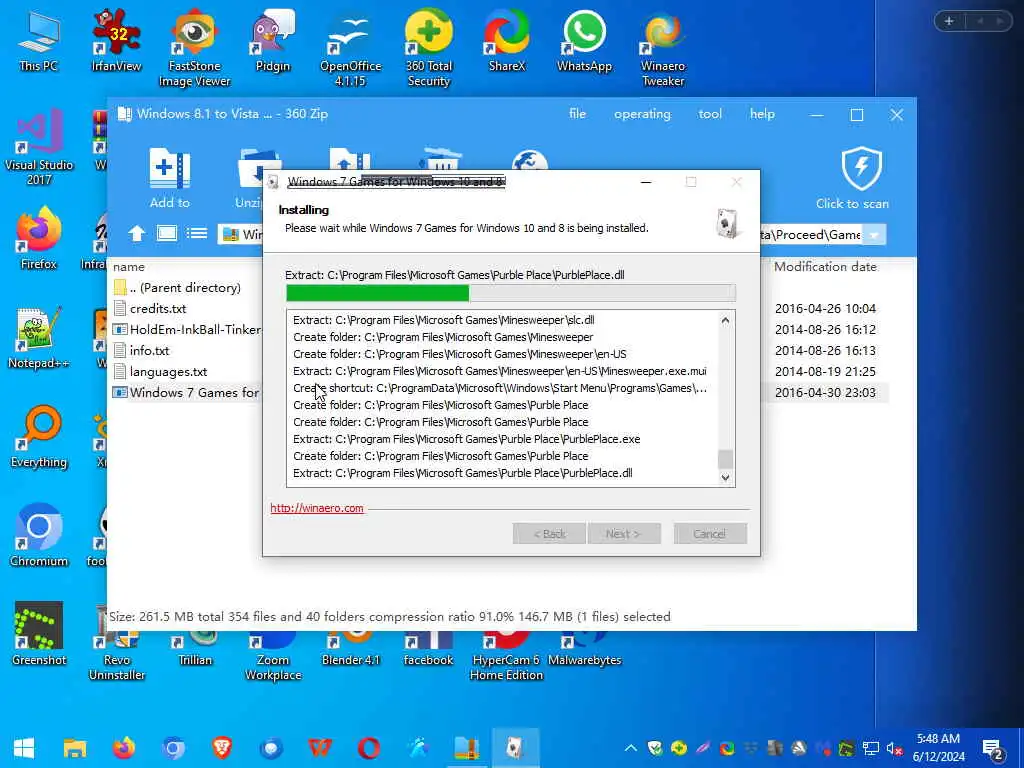Switch to list view in 360 Zip
Image resolution: width=1024 pixels, height=768 pixels.
pyautogui.click(x=197, y=233)
